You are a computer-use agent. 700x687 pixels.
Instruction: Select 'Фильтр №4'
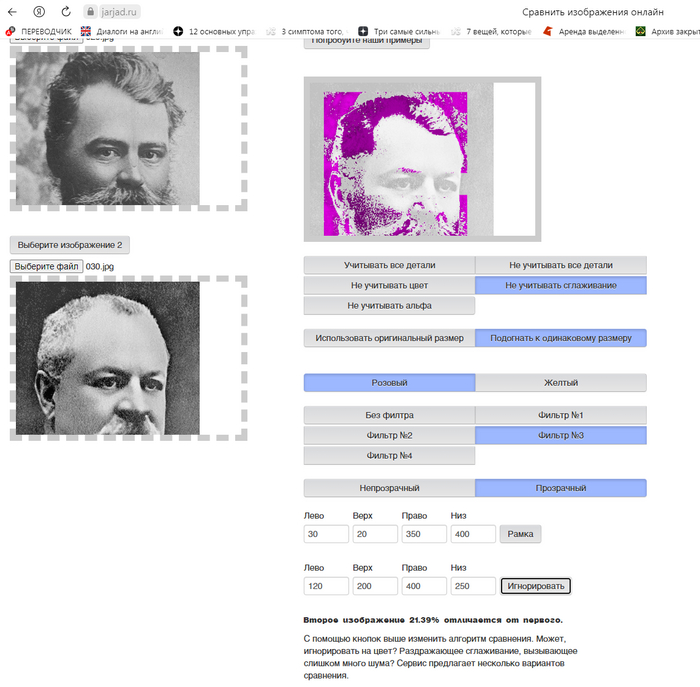click(389, 456)
